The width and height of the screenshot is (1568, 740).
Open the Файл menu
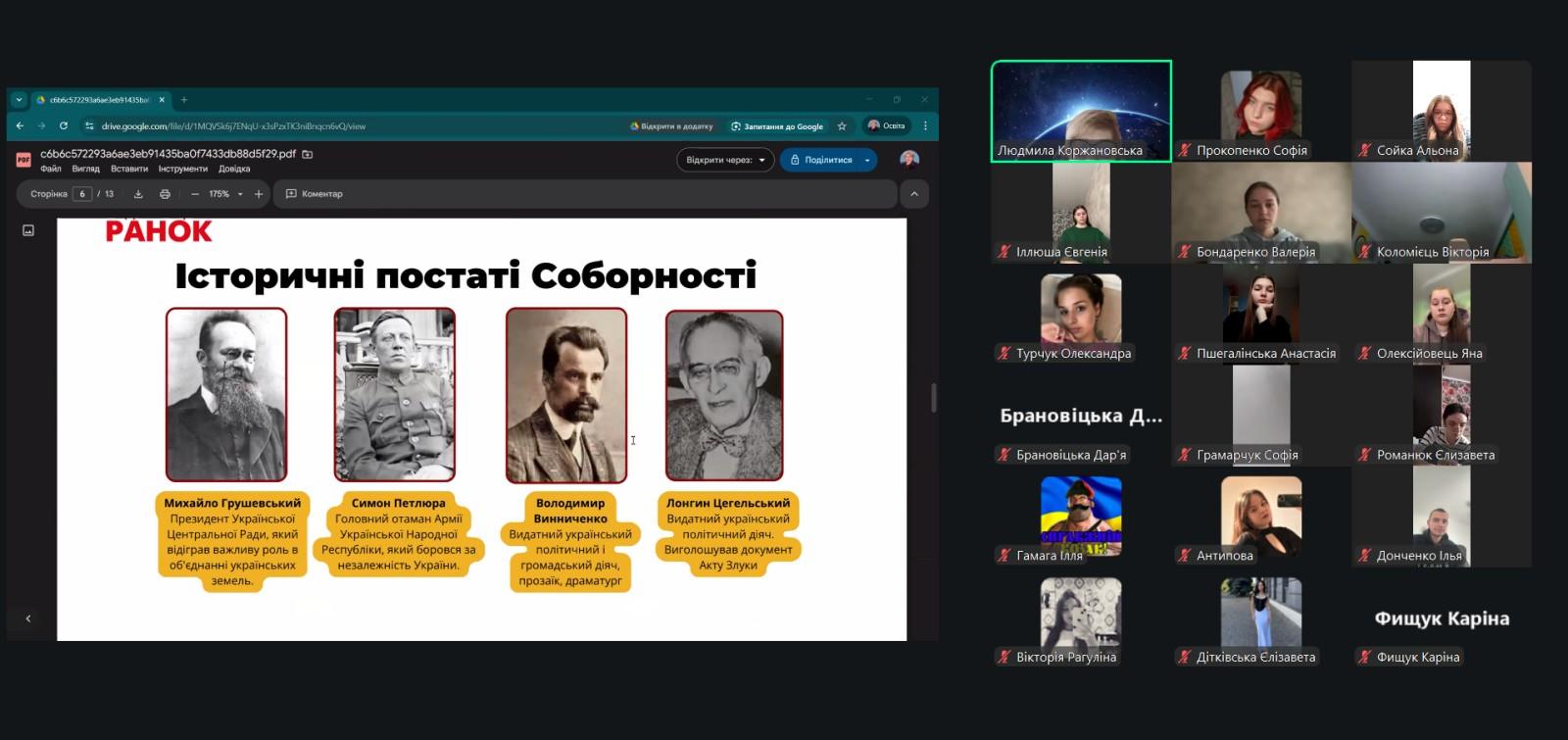pos(50,169)
